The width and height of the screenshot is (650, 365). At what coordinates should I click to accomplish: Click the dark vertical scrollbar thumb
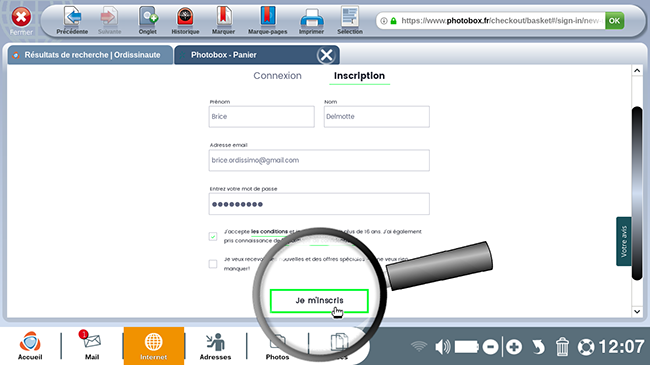637,193
